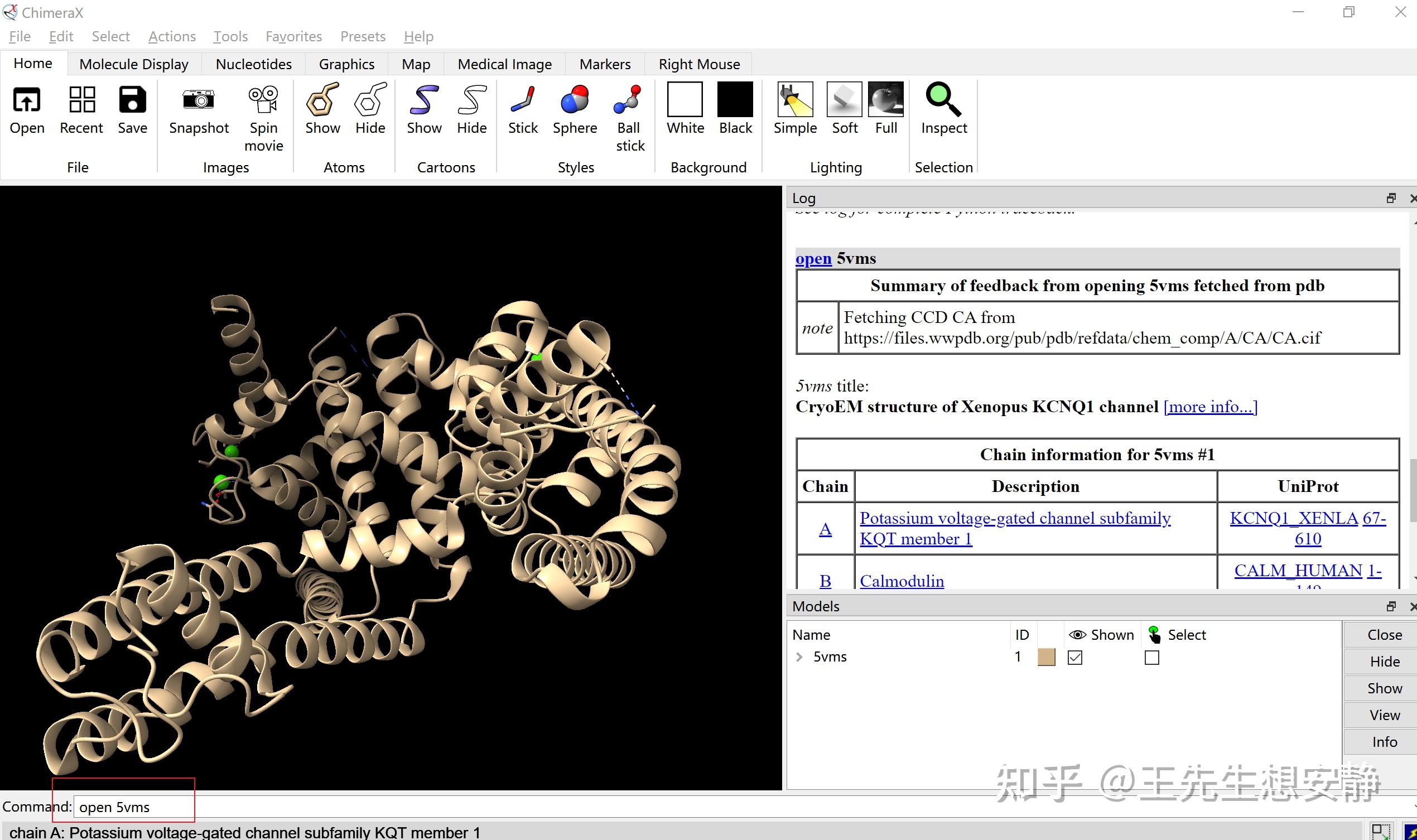The image size is (1417, 840).
Task: Expand the 5vms model tree entry
Action: pyautogui.click(x=799, y=657)
